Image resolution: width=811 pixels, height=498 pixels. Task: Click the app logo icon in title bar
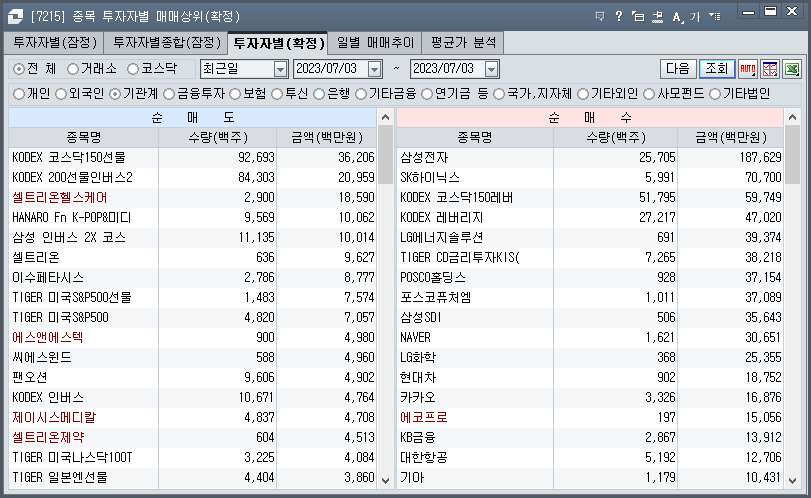point(15,16)
